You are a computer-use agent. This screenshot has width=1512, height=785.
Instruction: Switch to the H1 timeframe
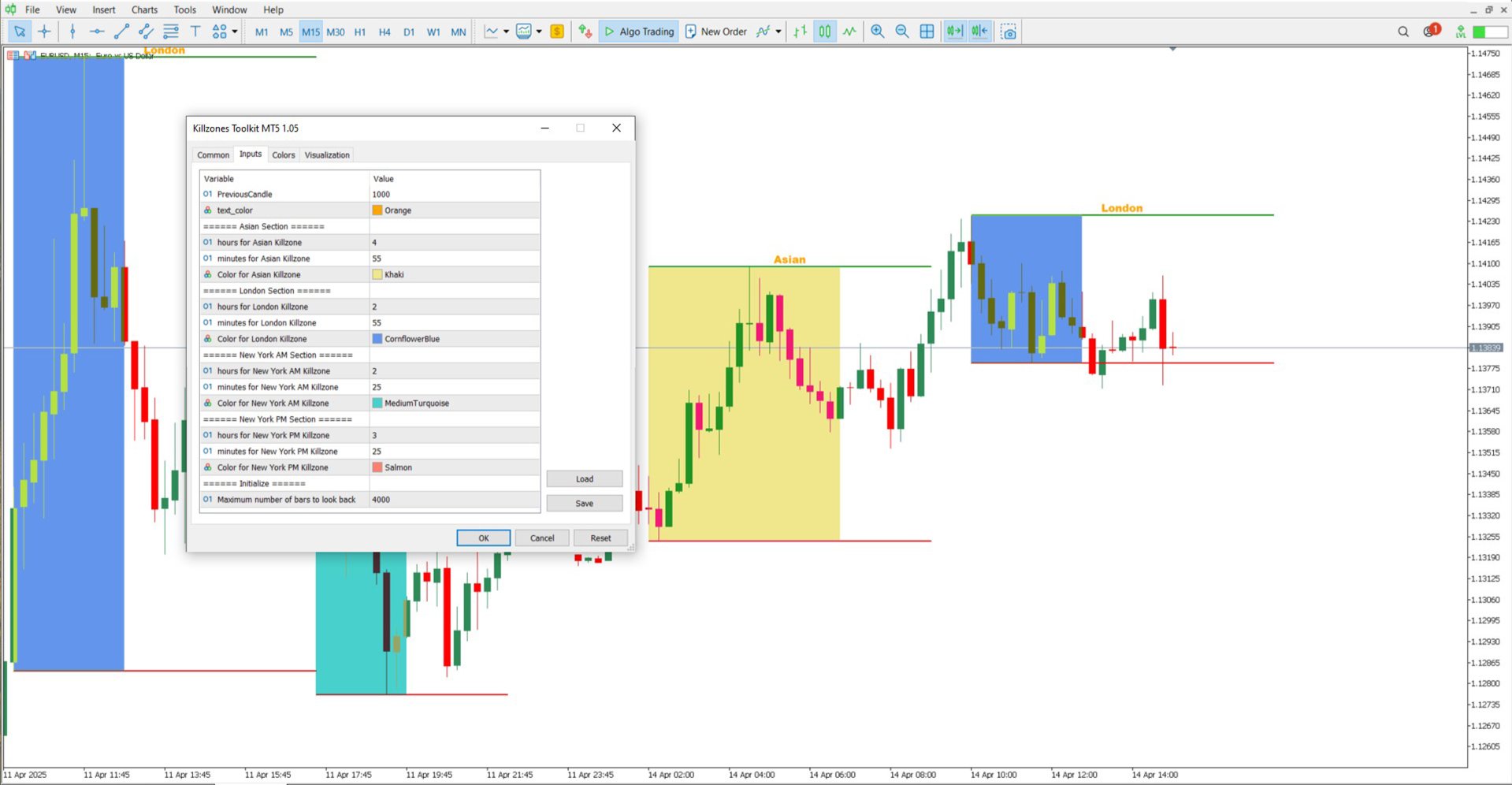pyautogui.click(x=360, y=32)
